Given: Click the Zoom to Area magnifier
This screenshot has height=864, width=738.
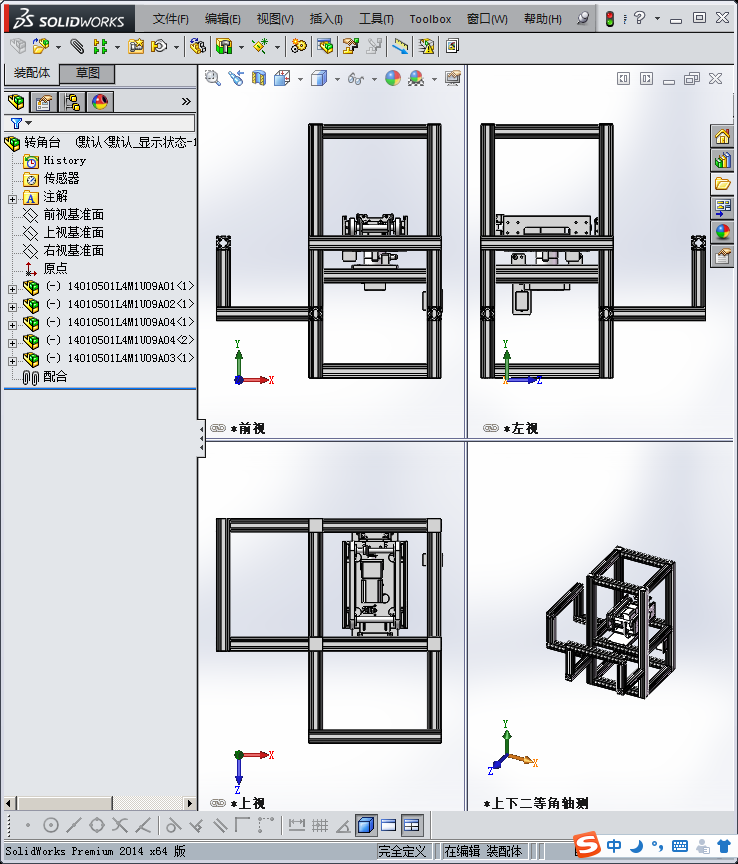Looking at the screenshot, I should [x=212, y=78].
